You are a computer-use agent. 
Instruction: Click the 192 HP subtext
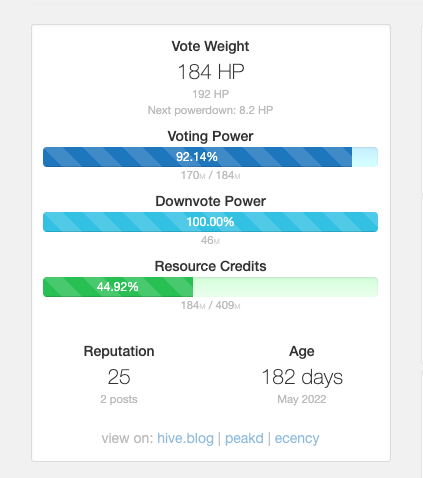[210, 94]
